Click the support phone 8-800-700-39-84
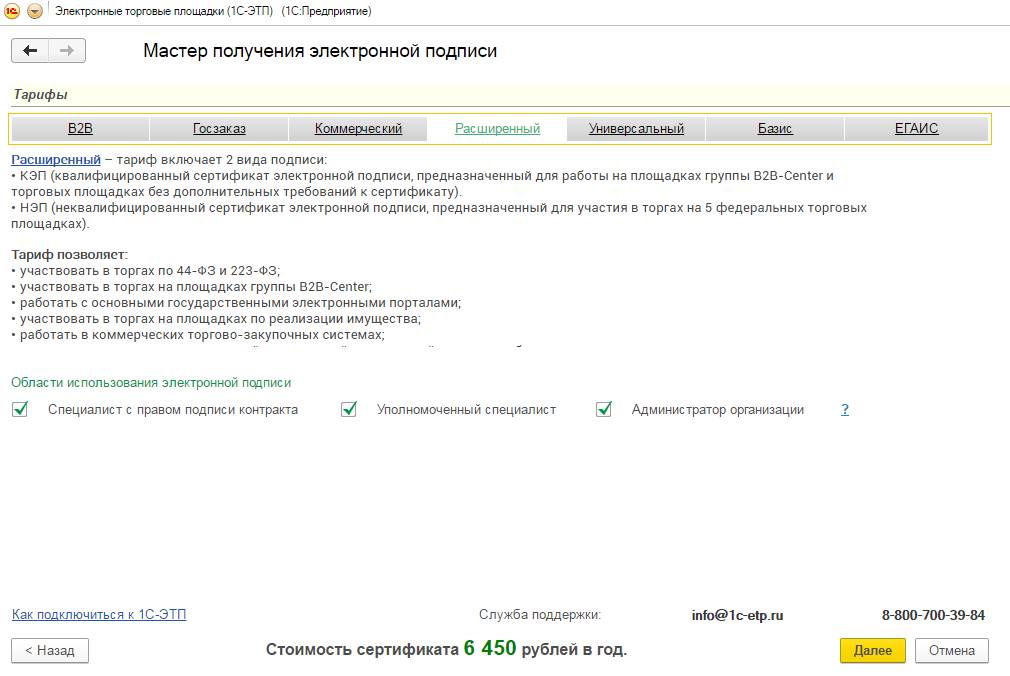This screenshot has height=676, width=1010. coord(933,615)
